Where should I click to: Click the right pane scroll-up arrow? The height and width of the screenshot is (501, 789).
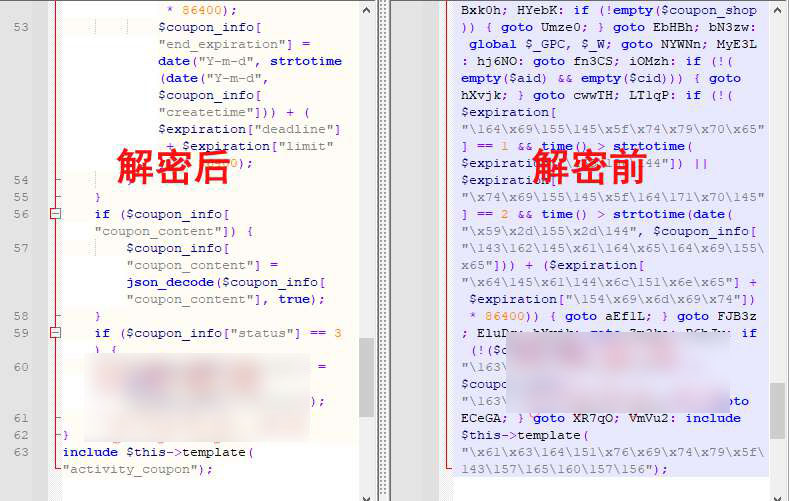(778, 10)
